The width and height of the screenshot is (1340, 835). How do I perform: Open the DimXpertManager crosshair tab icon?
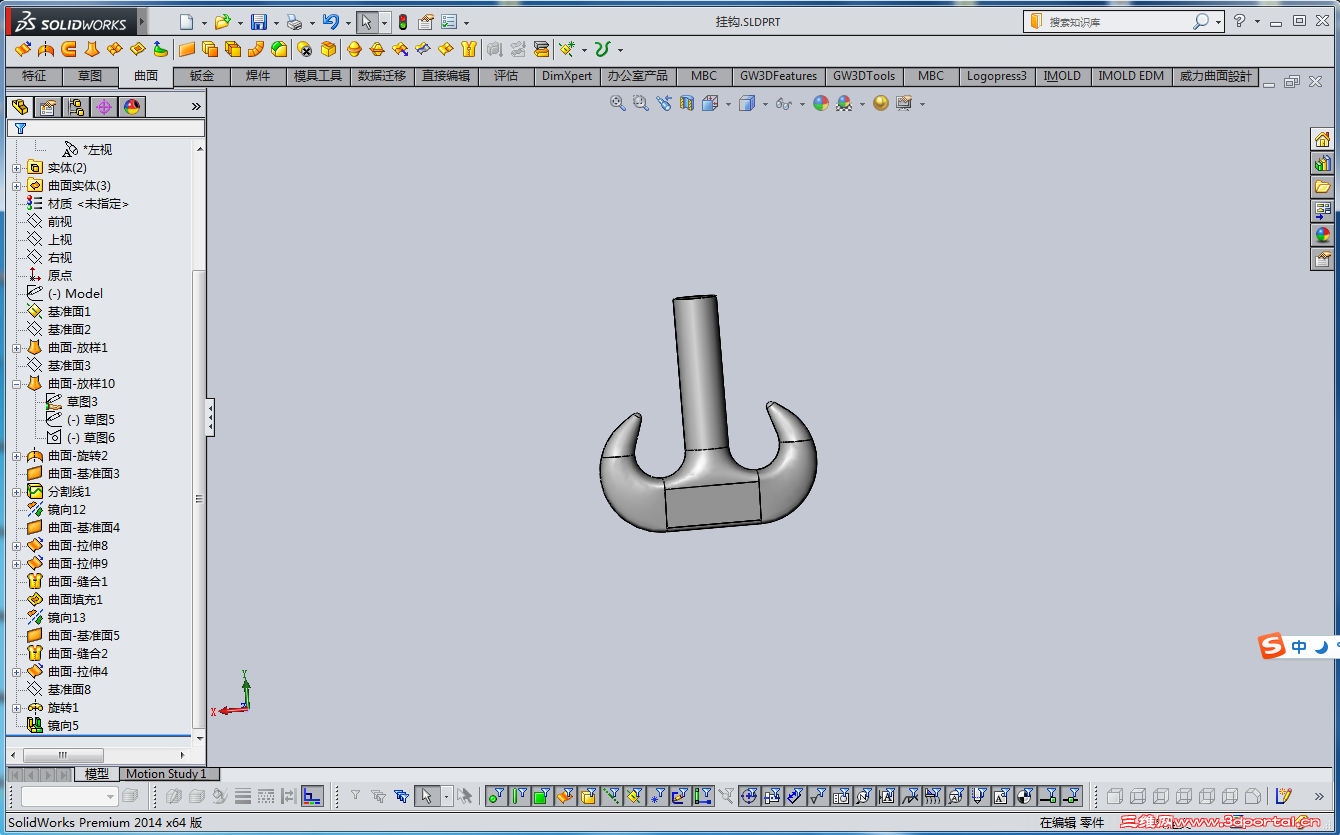(x=104, y=107)
